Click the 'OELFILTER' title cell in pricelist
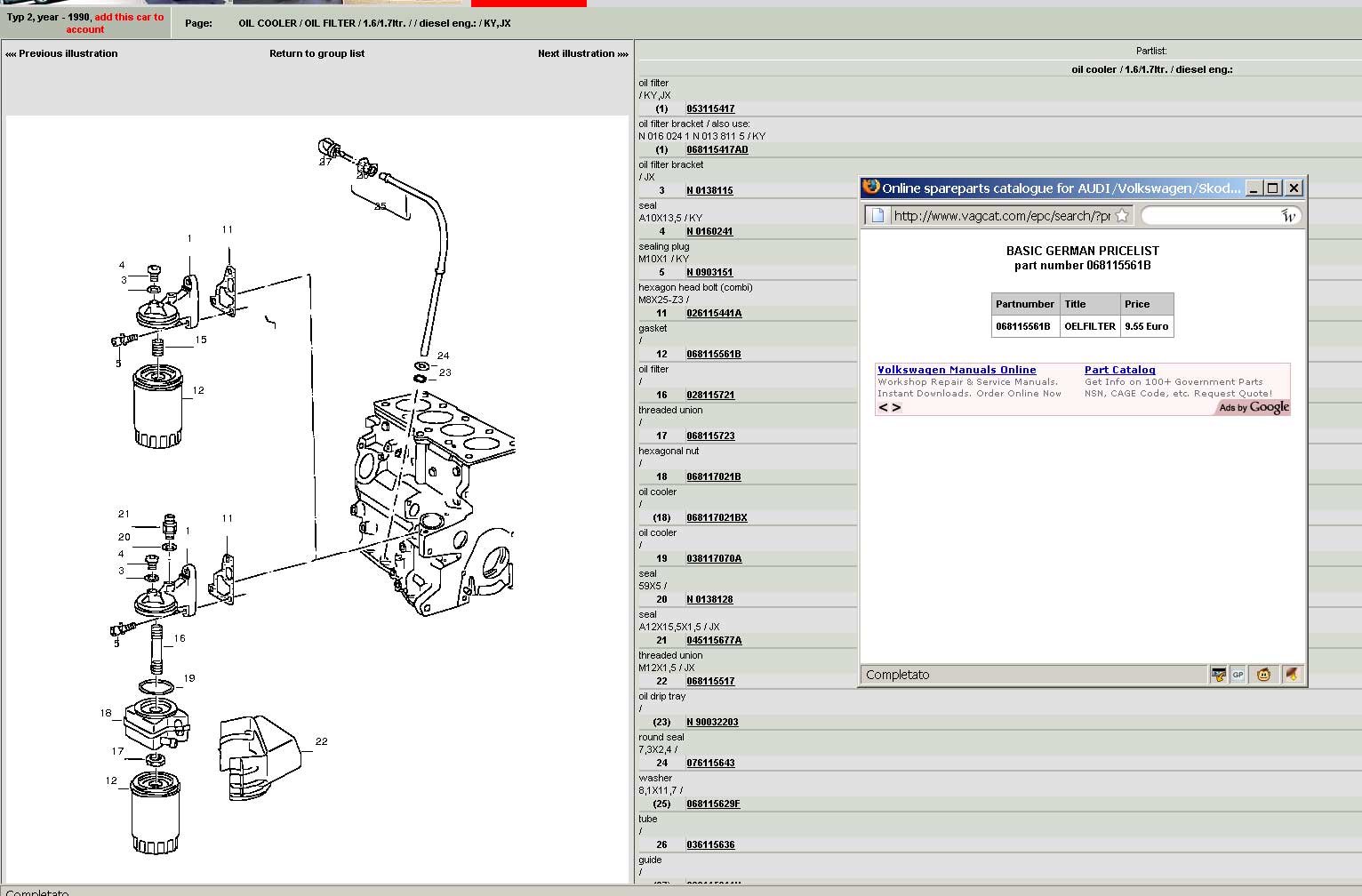This screenshot has width=1362, height=896. coord(1090,326)
